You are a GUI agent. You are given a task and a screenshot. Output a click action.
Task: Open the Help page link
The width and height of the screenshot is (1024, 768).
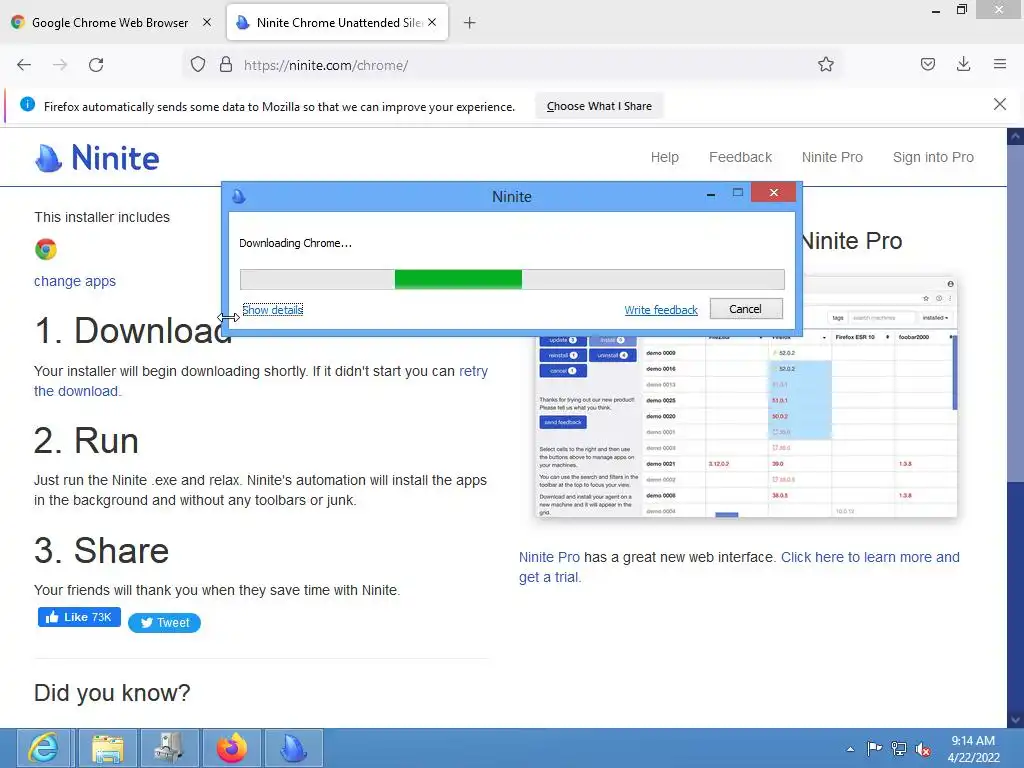(664, 157)
